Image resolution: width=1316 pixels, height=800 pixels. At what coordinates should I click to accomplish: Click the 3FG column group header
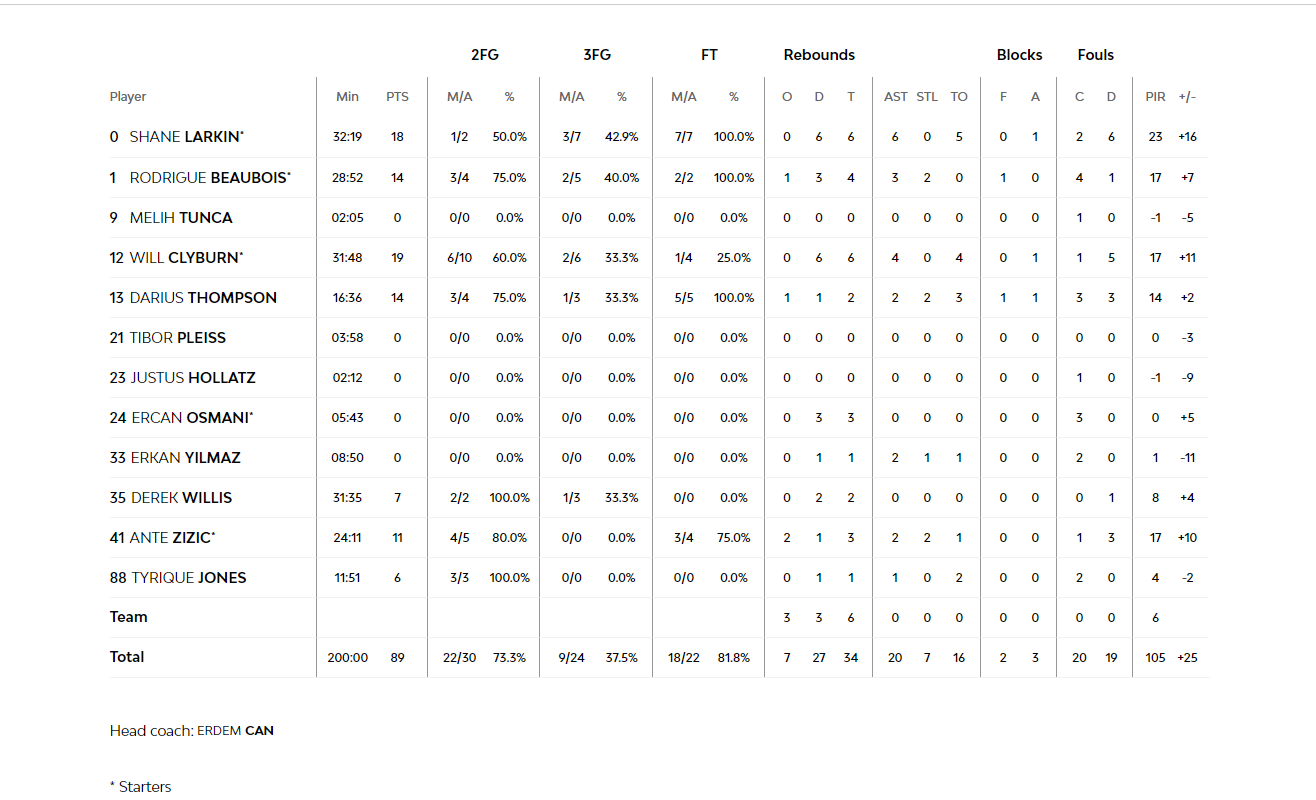pos(596,55)
